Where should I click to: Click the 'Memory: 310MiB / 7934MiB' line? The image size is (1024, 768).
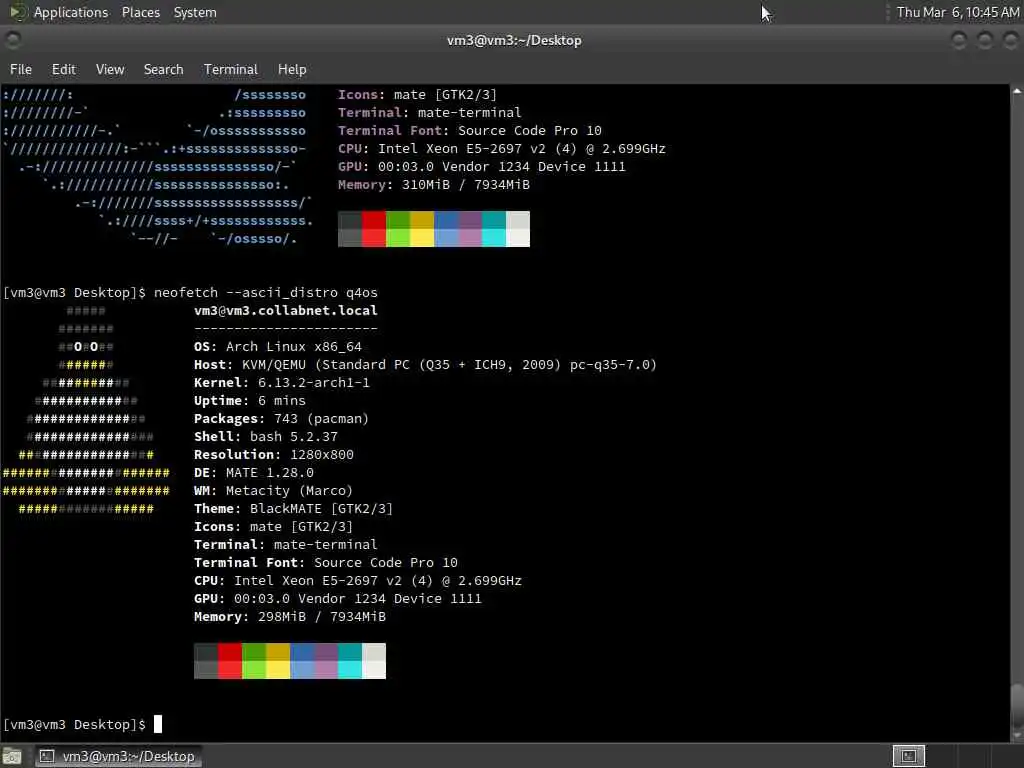pyautogui.click(x=434, y=185)
